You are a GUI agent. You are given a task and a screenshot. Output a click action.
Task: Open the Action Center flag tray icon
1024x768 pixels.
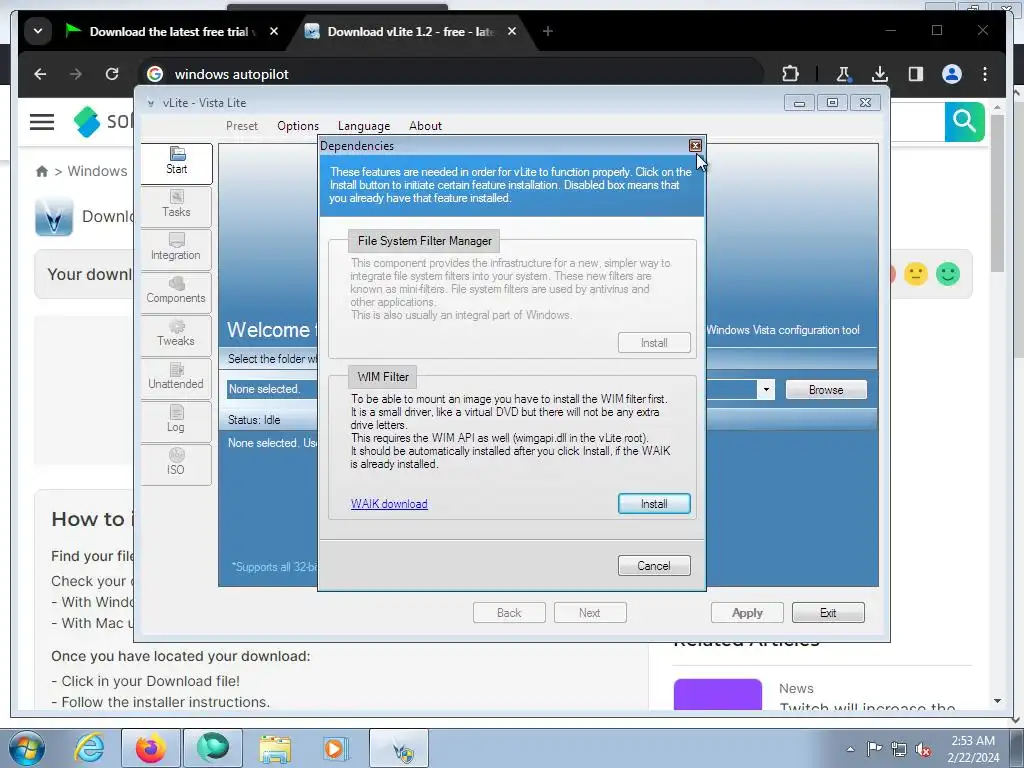(x=874, y=749)
